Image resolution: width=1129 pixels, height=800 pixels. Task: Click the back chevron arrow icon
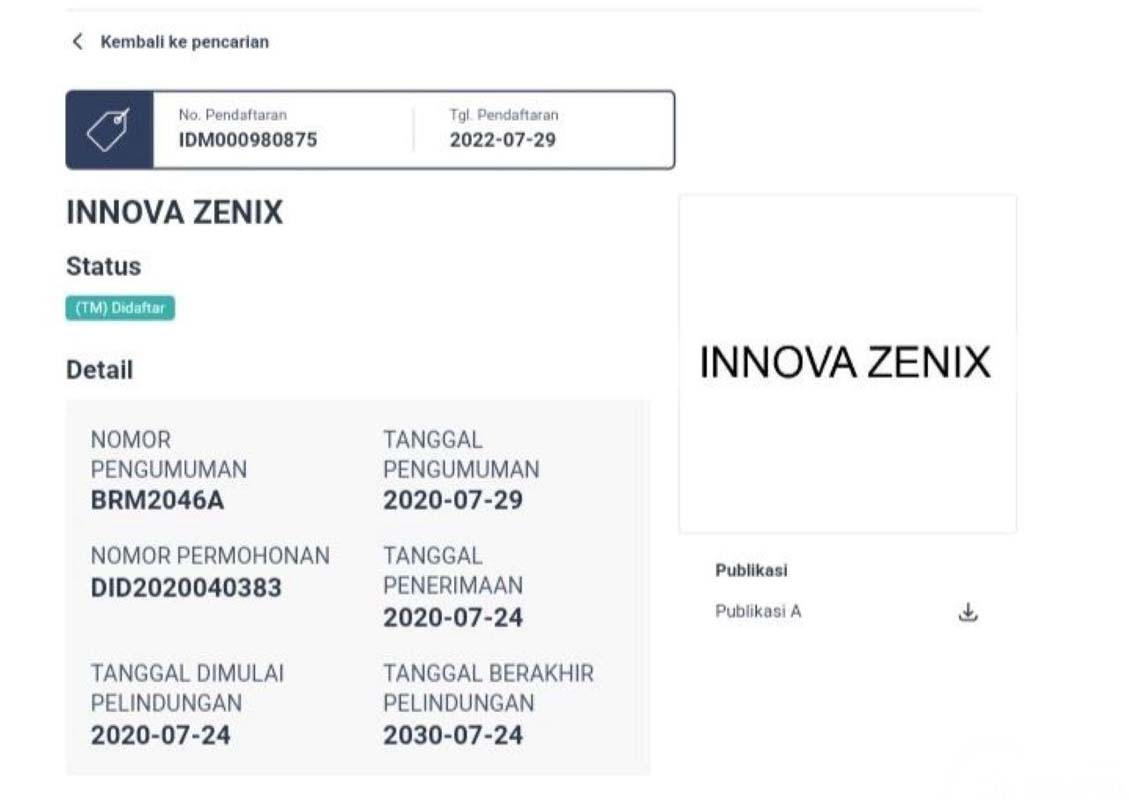click(77, 42)
